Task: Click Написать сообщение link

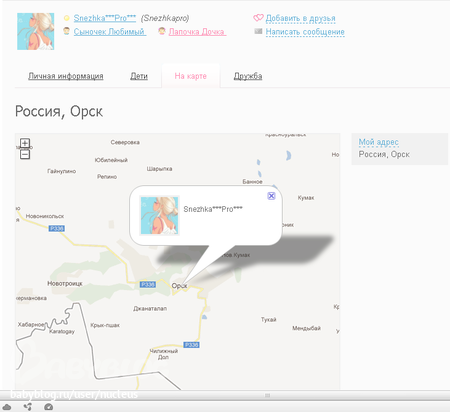Action: [305, 32]
